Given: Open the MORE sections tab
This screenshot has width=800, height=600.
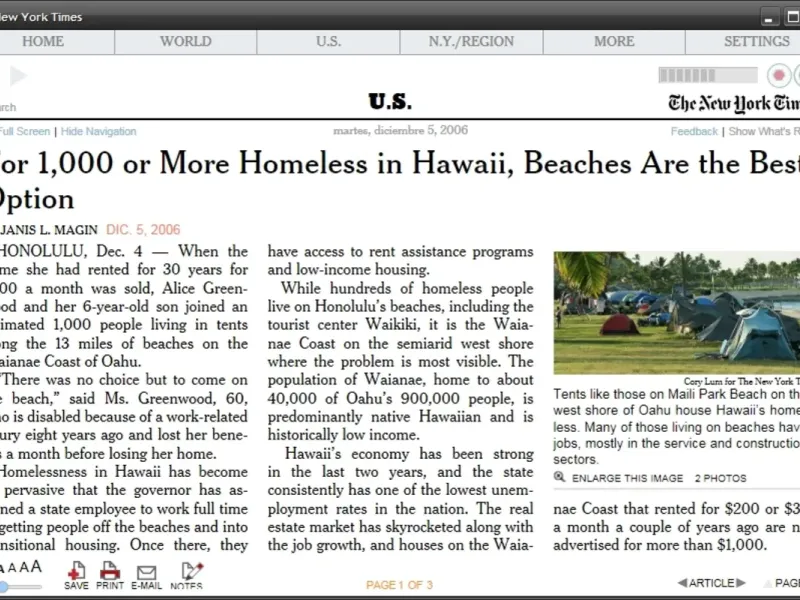Looking at the screenshot, I should [x=614, y=41].
